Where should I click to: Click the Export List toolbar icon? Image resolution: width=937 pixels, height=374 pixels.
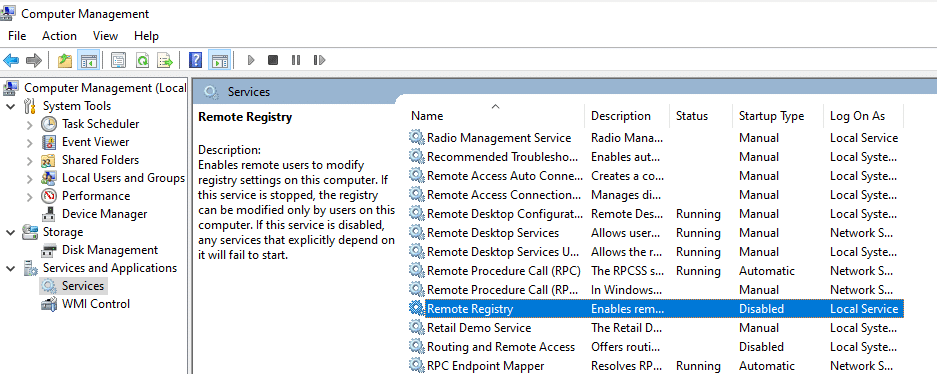click(164, 60)
